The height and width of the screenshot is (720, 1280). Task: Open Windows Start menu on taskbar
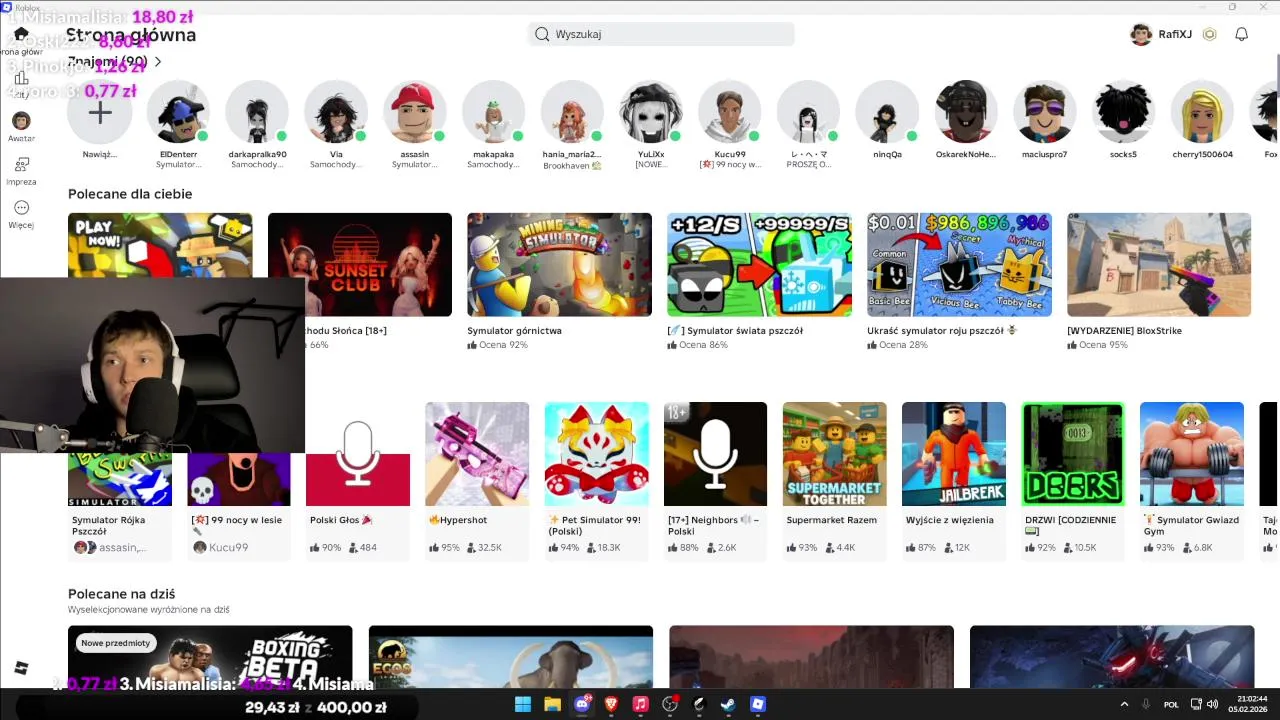pyautogui.click(x=523, y=704)
